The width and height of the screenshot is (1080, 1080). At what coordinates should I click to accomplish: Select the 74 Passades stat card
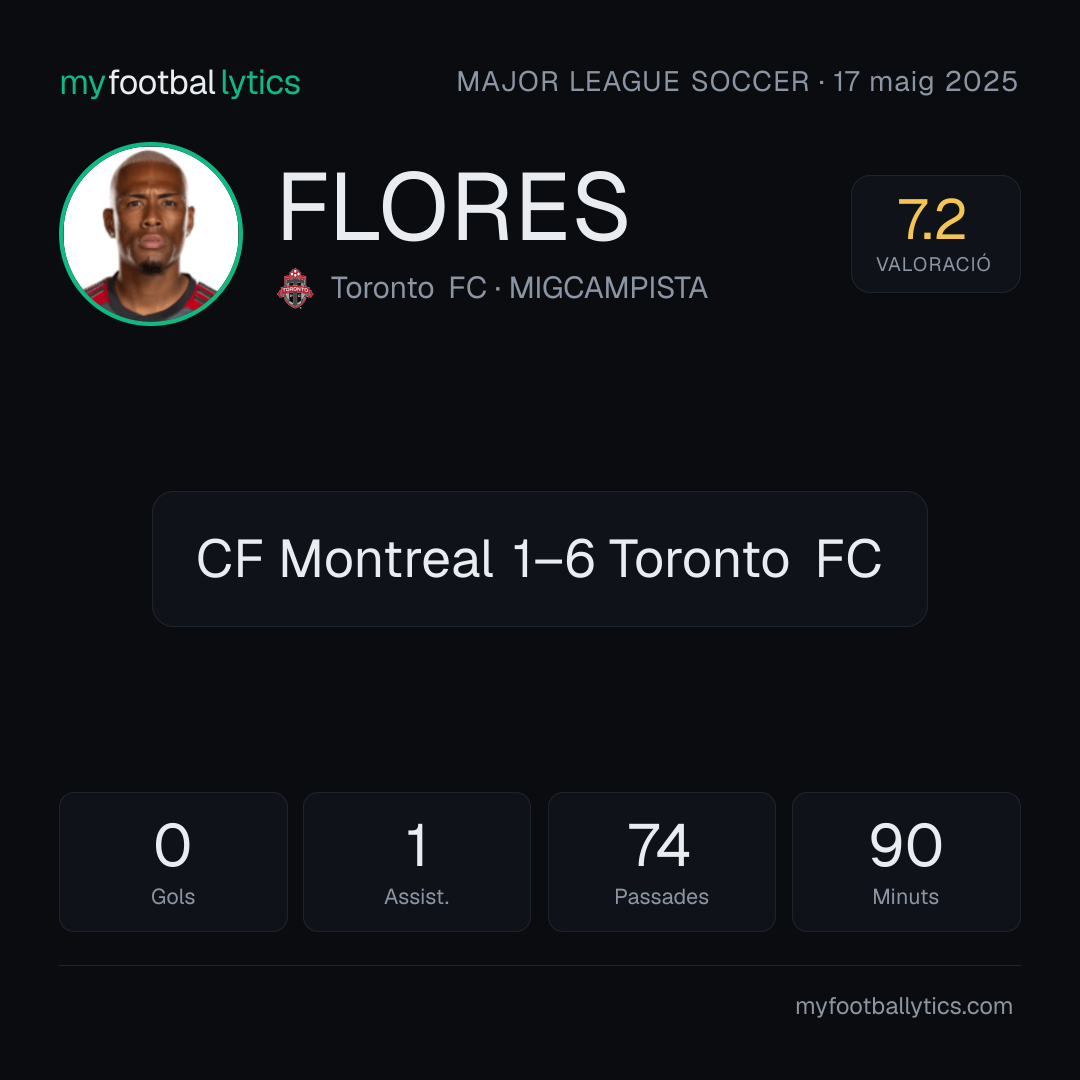point(661,862)
